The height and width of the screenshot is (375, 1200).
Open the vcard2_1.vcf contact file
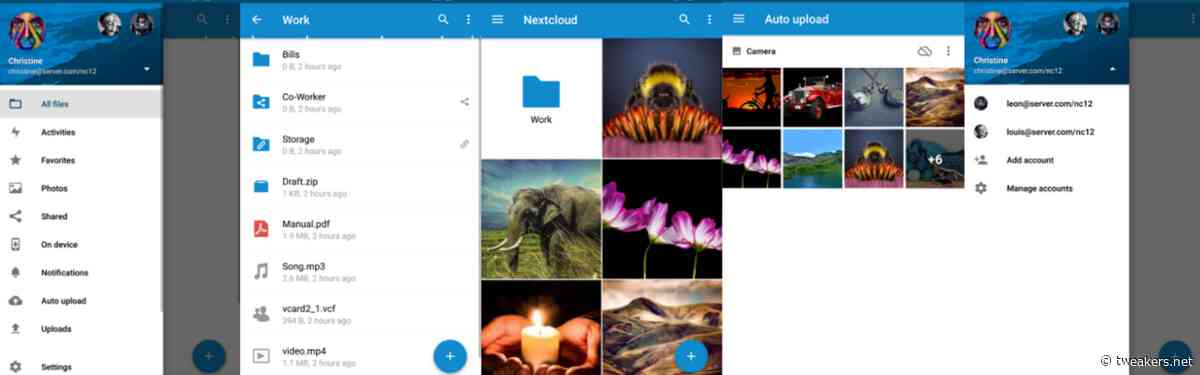coord(360,313)
